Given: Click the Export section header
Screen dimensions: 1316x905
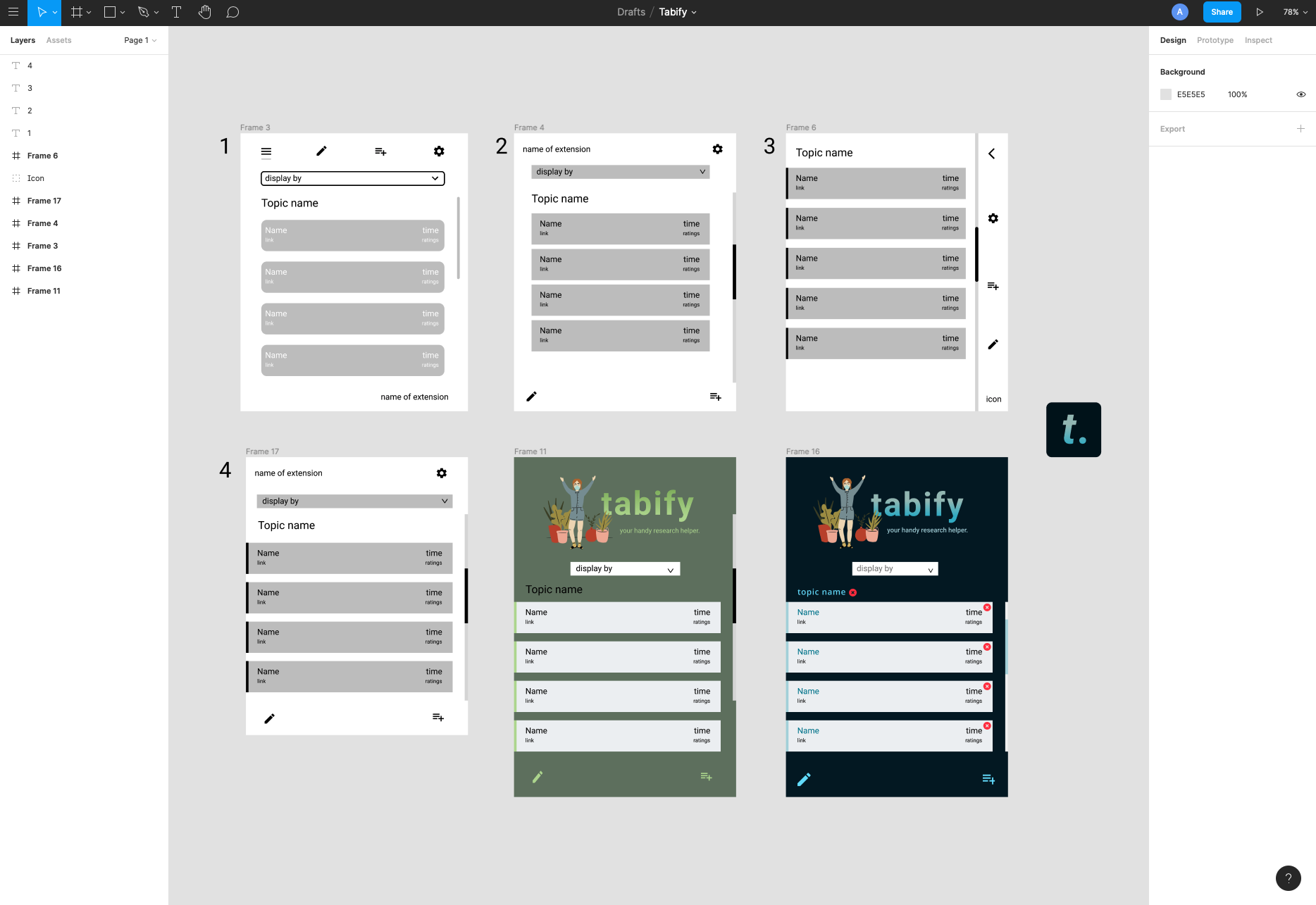Looking at the screenshot, I should click(x=1172, y=129).
